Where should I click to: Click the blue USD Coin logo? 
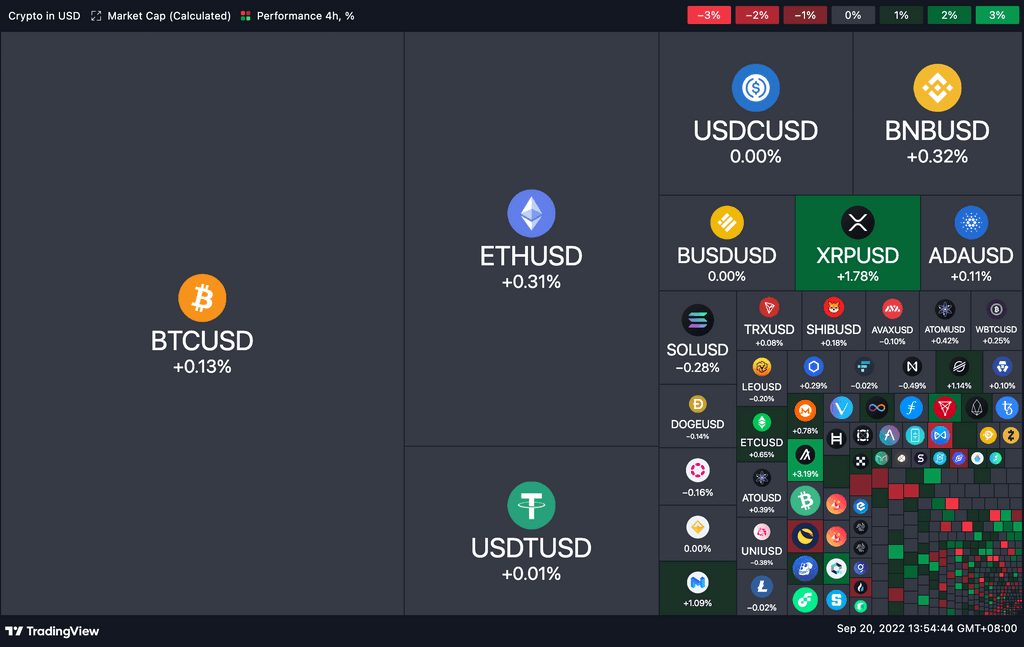coord(756,87)
